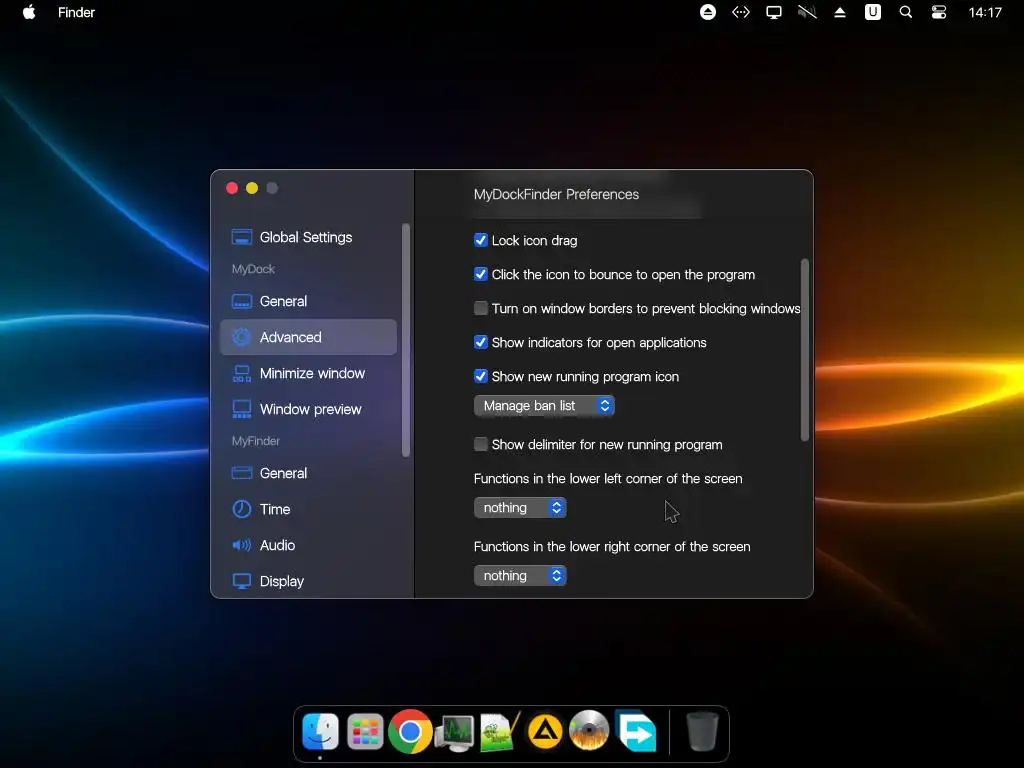
Task: Open lower left corner function dropdown
Action: pos(520,507)
